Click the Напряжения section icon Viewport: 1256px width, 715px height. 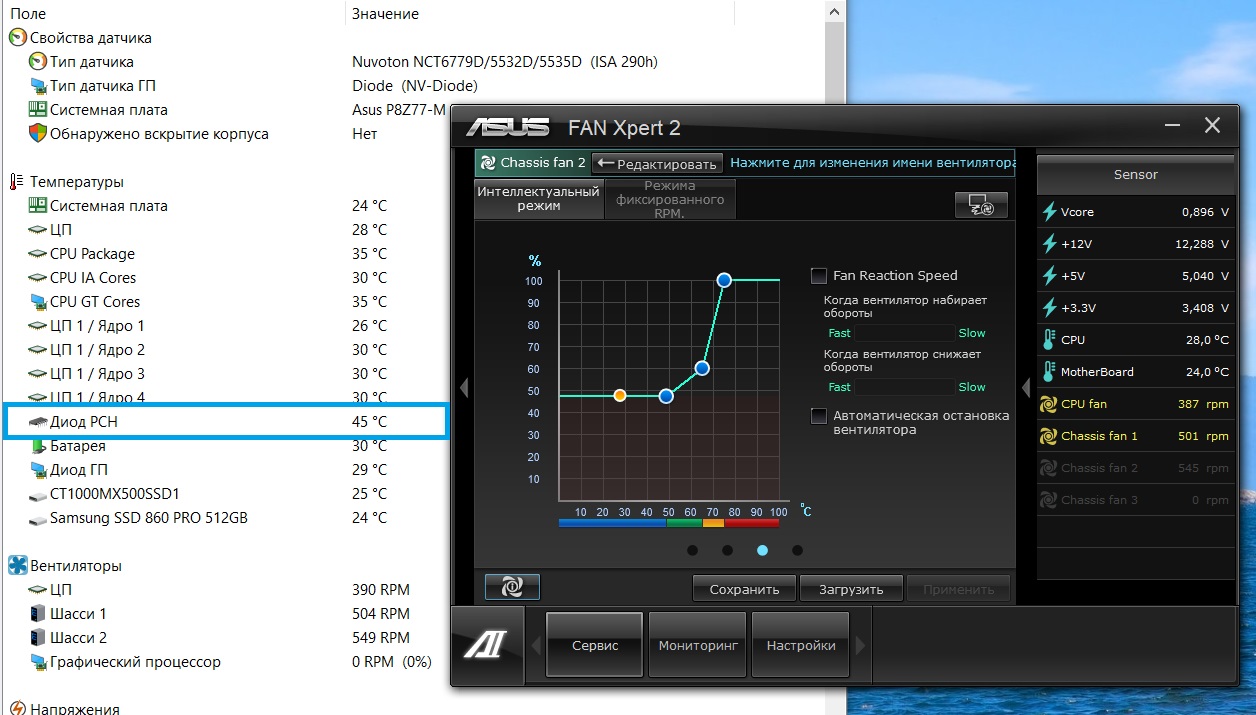click(x=17, y=709)
